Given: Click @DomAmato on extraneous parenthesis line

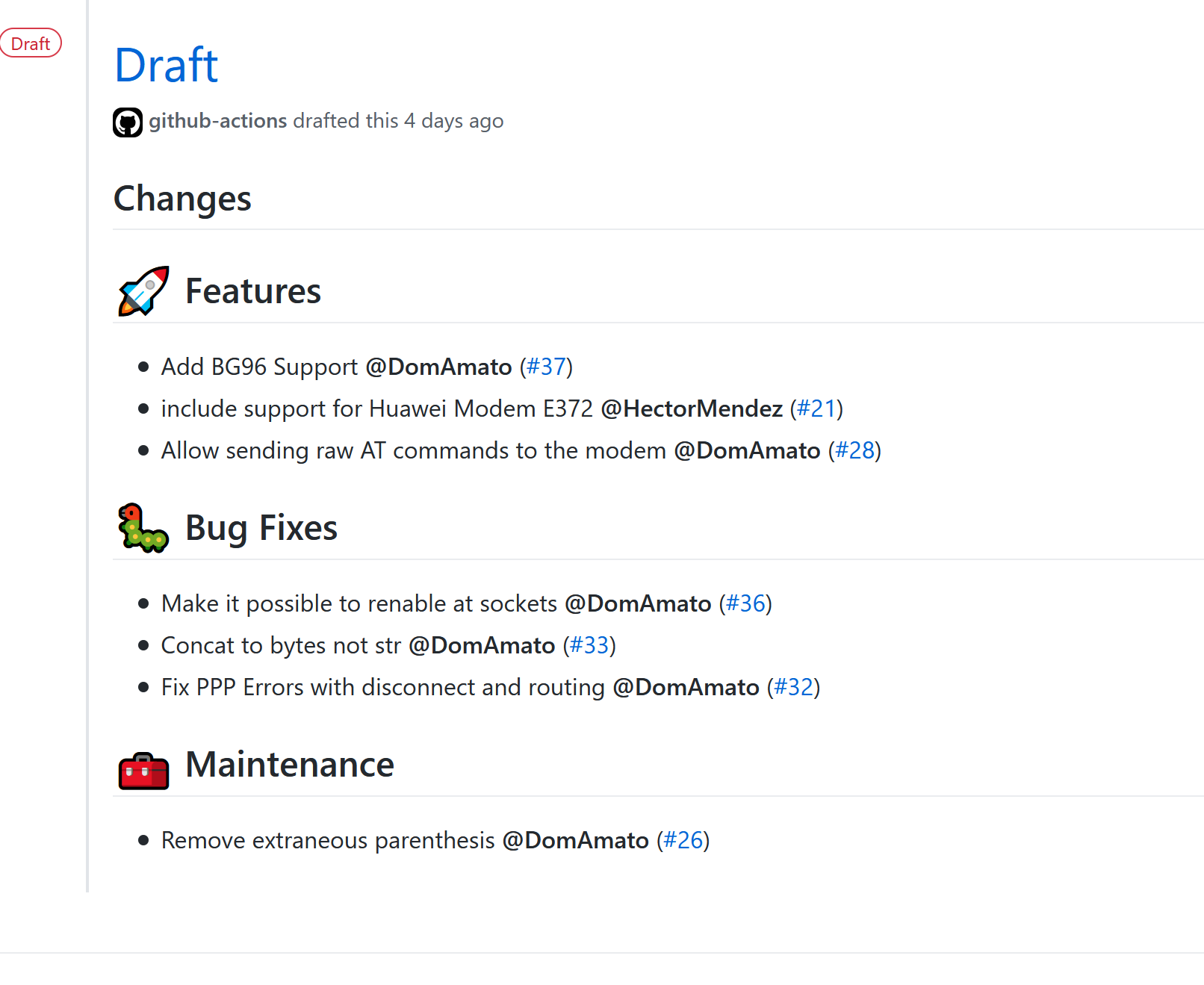Looking at the screenshot, I should 575,840.
